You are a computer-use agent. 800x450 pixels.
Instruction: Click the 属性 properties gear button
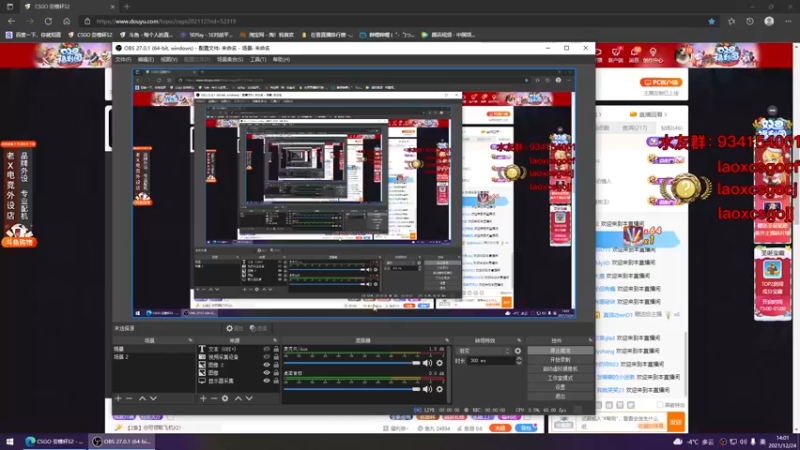pos(235,328)
